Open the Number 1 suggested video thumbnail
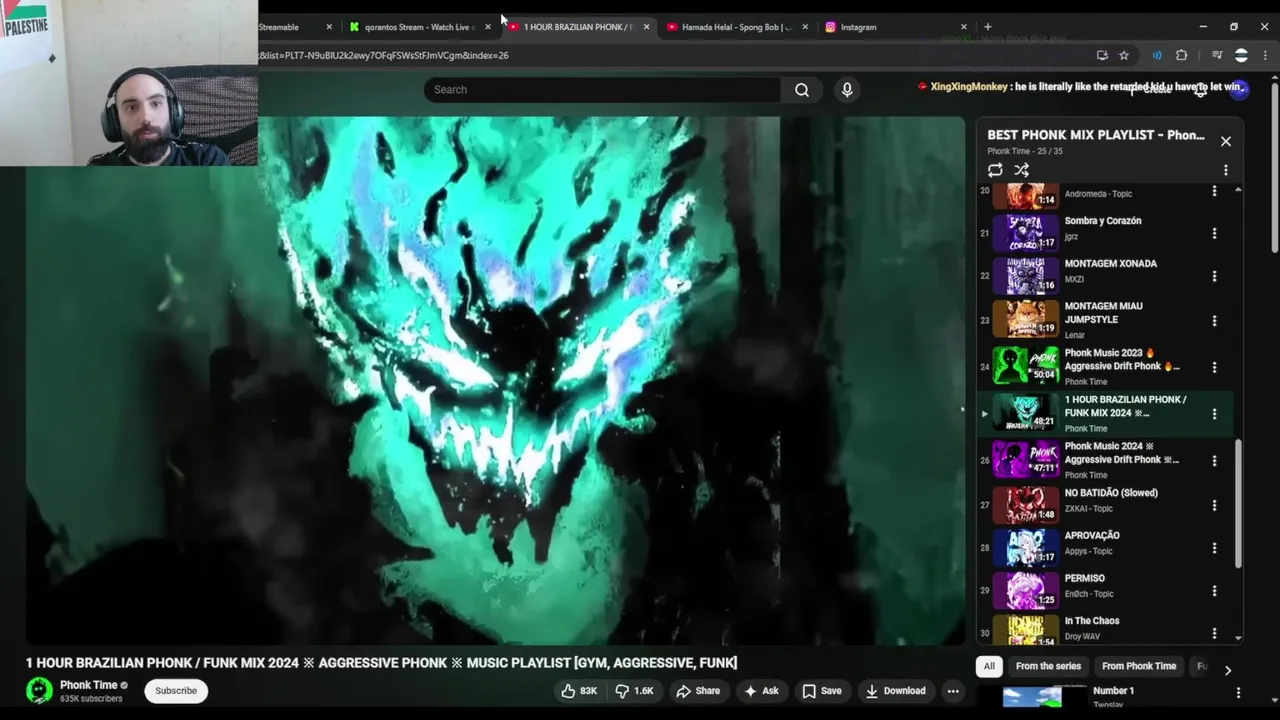Viewport: 1280px width, 720px height. (1032, 696)
